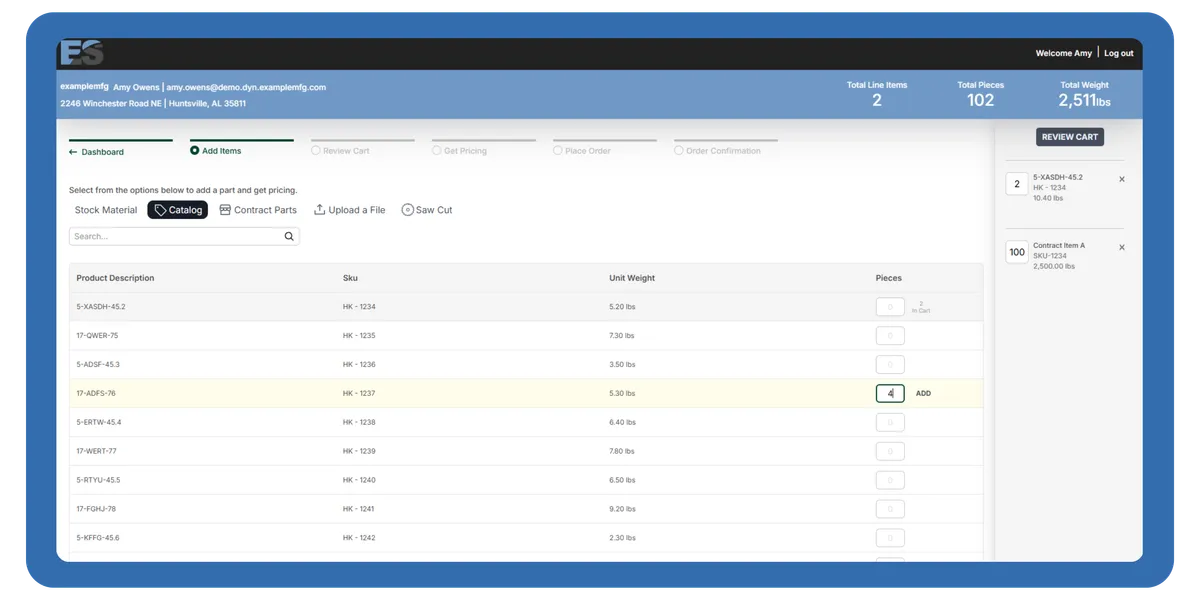Click the ES logo in header
Screen dimensions: 1200x600
[x=81, y=53]
